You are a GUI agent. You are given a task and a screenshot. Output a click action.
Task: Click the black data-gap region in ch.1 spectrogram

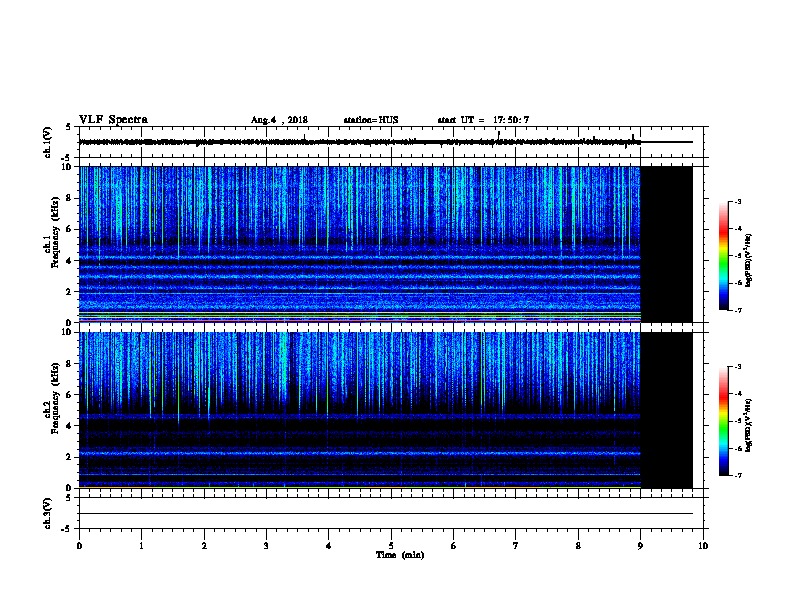(x=667, y=244)
